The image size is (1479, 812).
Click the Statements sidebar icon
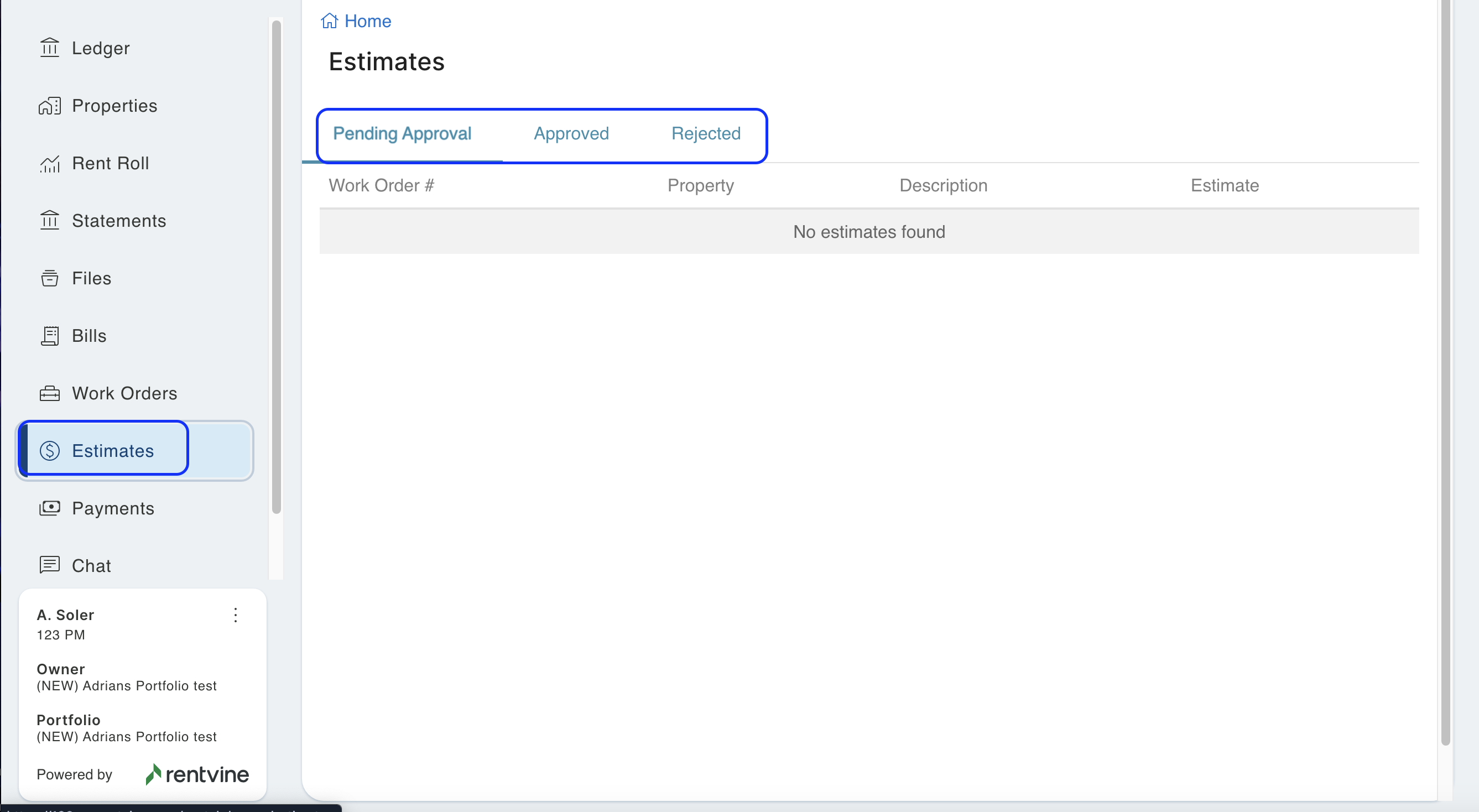pyautogui.click(x=49, y=221)
